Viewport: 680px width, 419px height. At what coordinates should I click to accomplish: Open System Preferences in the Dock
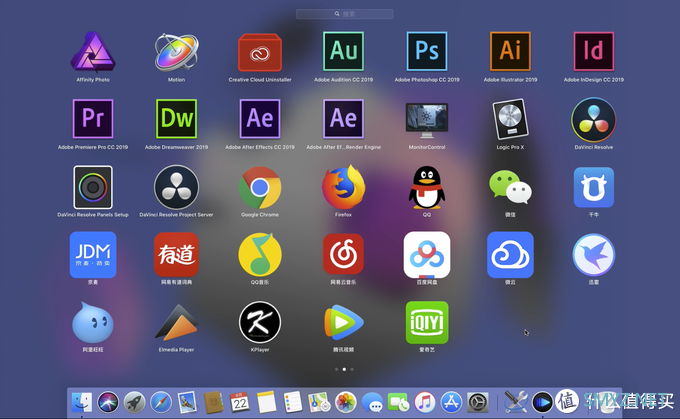tap(478, 402)
